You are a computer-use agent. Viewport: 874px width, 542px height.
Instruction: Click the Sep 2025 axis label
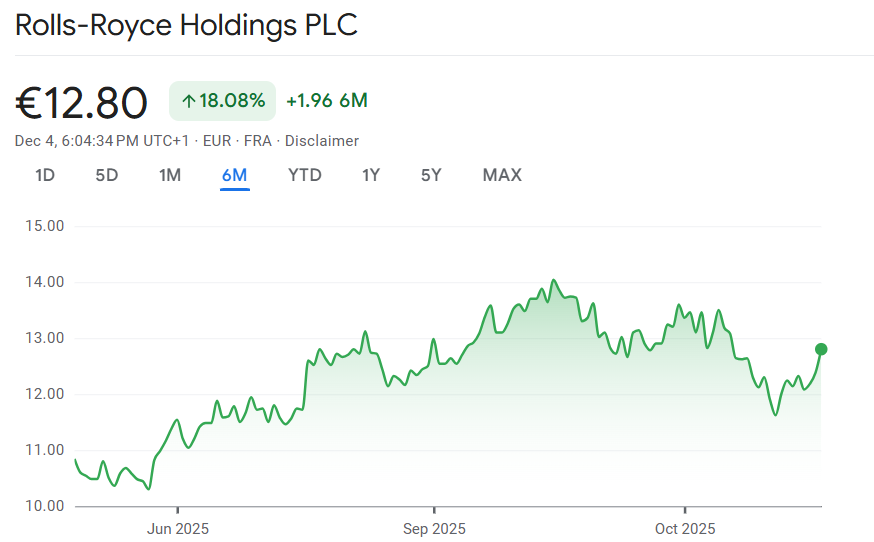(433, 528)
